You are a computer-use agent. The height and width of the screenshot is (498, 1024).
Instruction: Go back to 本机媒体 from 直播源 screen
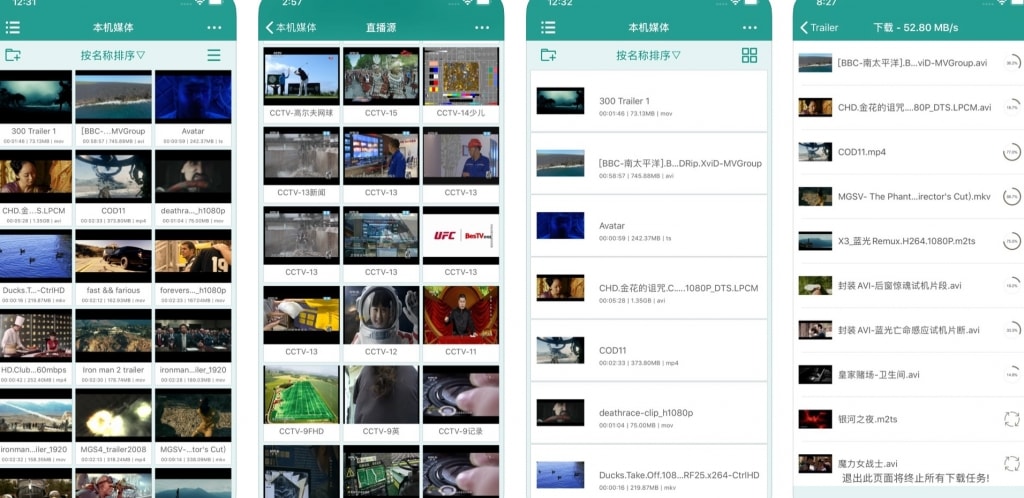[x=291, y=27]
